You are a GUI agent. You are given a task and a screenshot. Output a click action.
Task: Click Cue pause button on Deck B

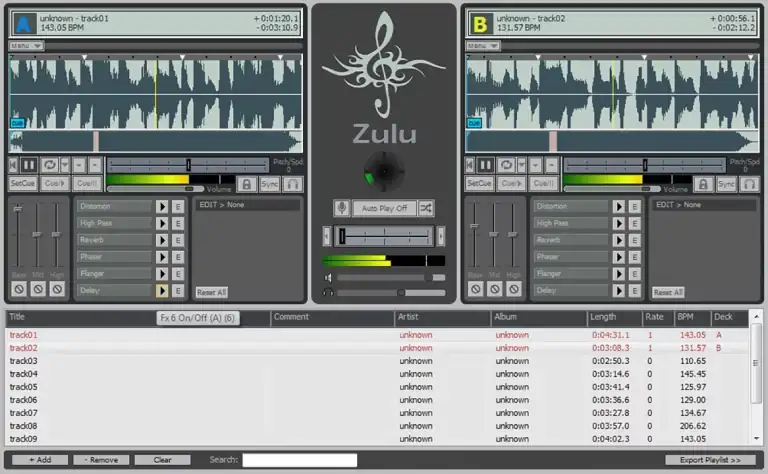pyautogui.click(x=544, y=184)
